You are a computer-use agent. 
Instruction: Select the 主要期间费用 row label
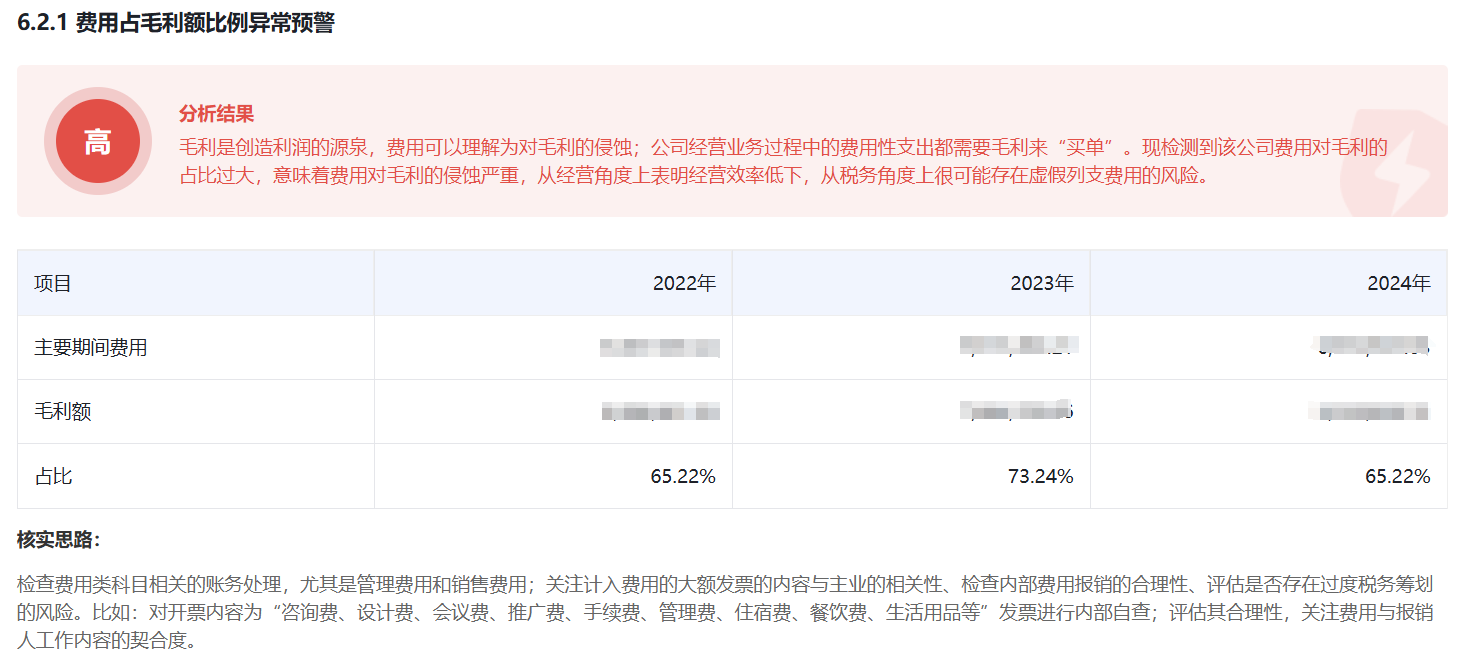click(91, 347)
